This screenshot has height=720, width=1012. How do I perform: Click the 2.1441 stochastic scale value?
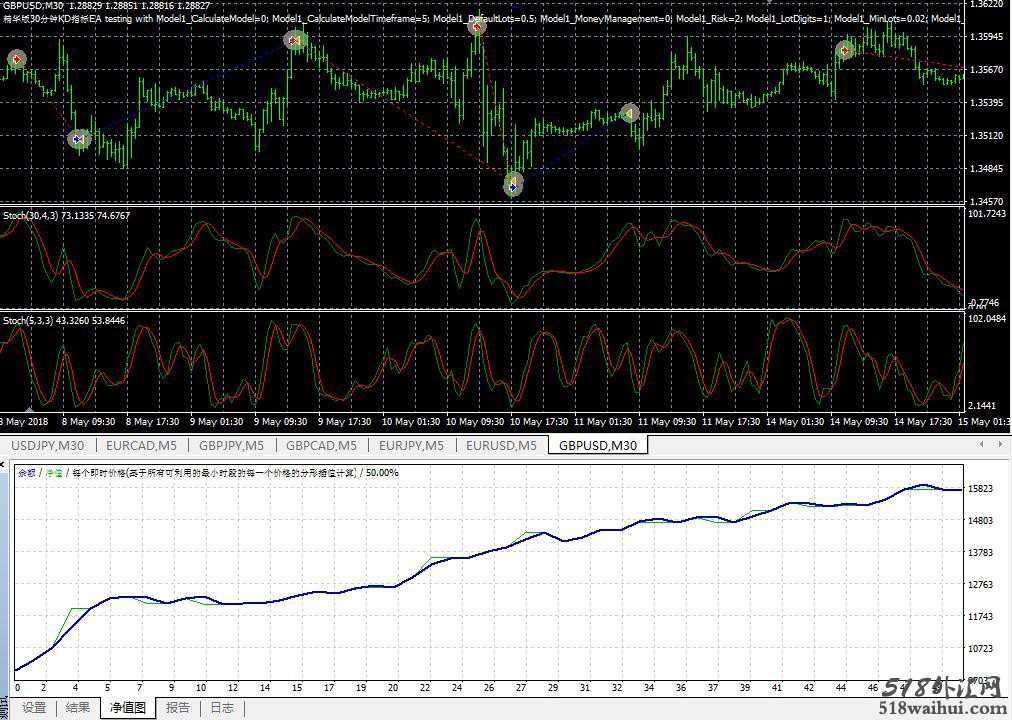click(x=982, y=405)
